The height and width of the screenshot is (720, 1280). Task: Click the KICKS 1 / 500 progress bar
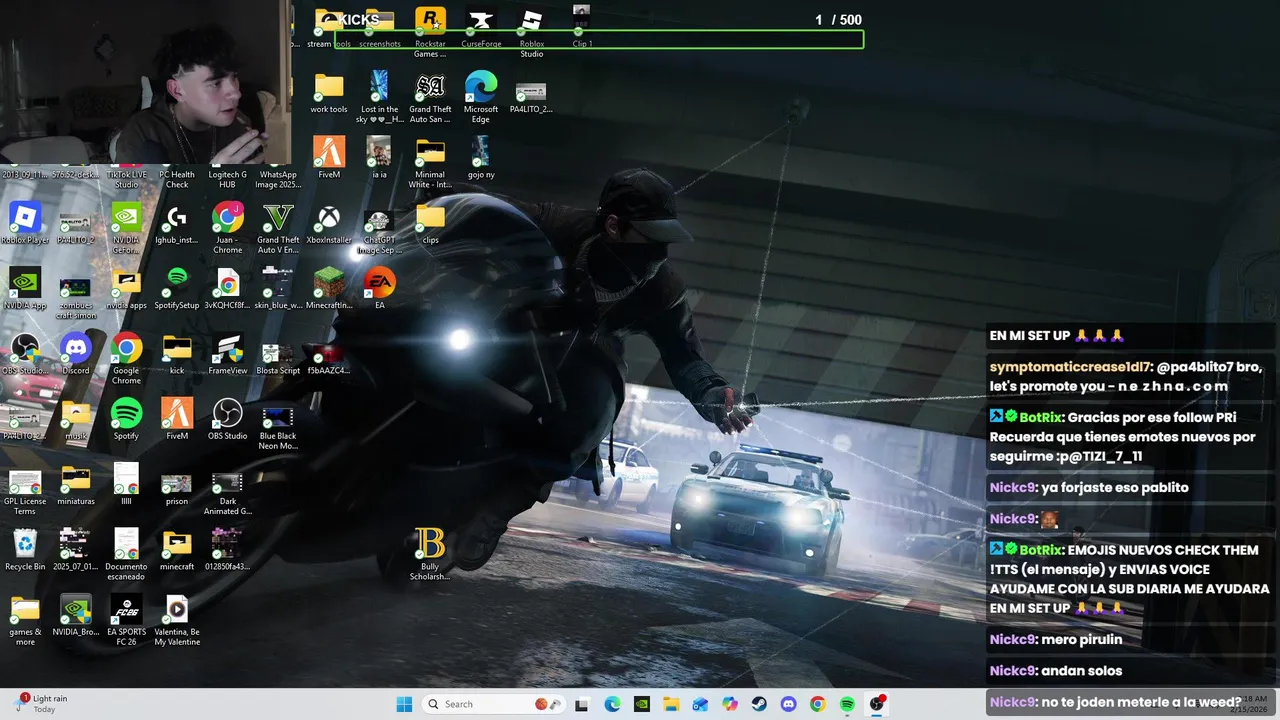pyautogui.click(x=599, y=40)
